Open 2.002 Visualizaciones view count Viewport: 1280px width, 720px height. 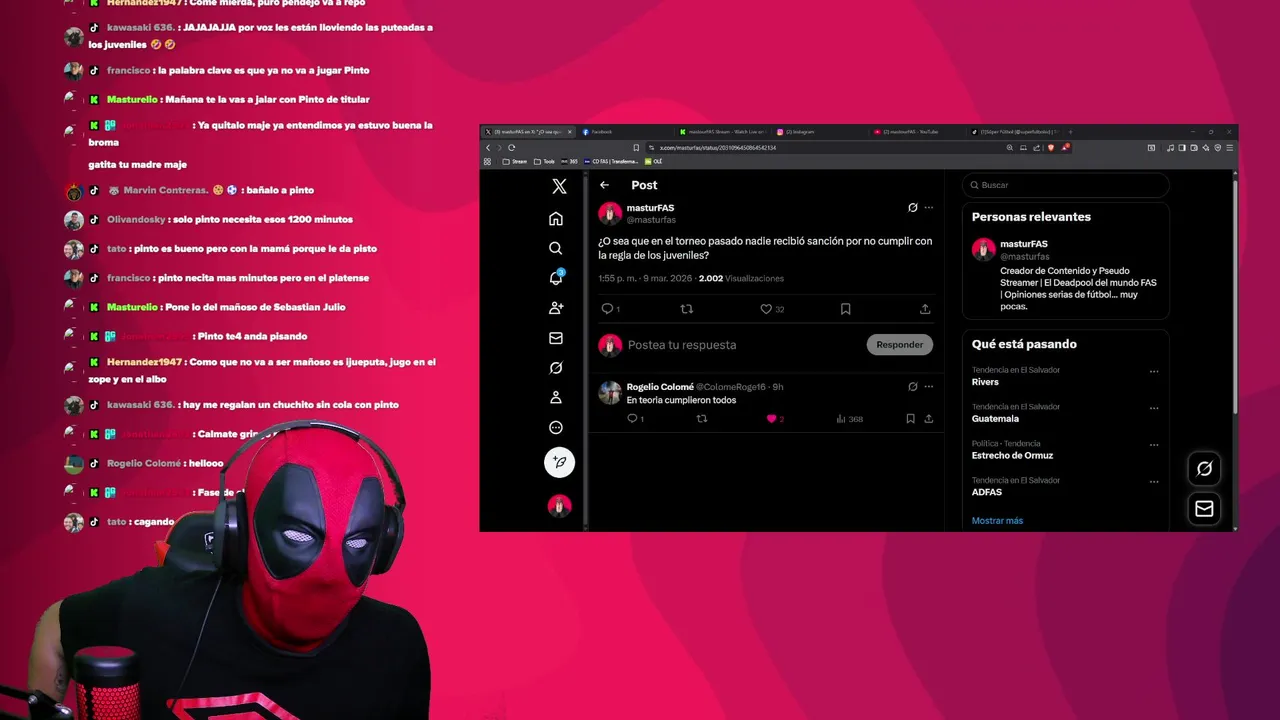(x=741, y=279)
